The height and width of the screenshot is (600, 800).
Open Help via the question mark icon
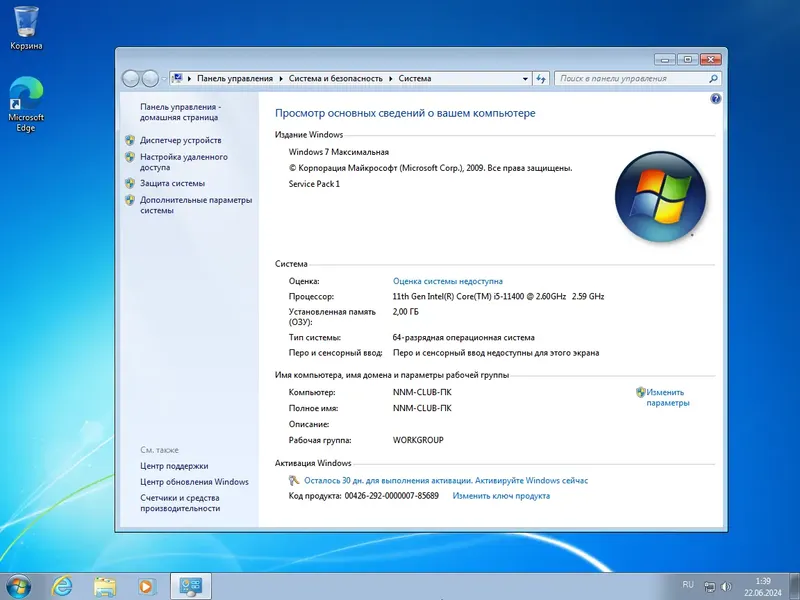(717, 99)
